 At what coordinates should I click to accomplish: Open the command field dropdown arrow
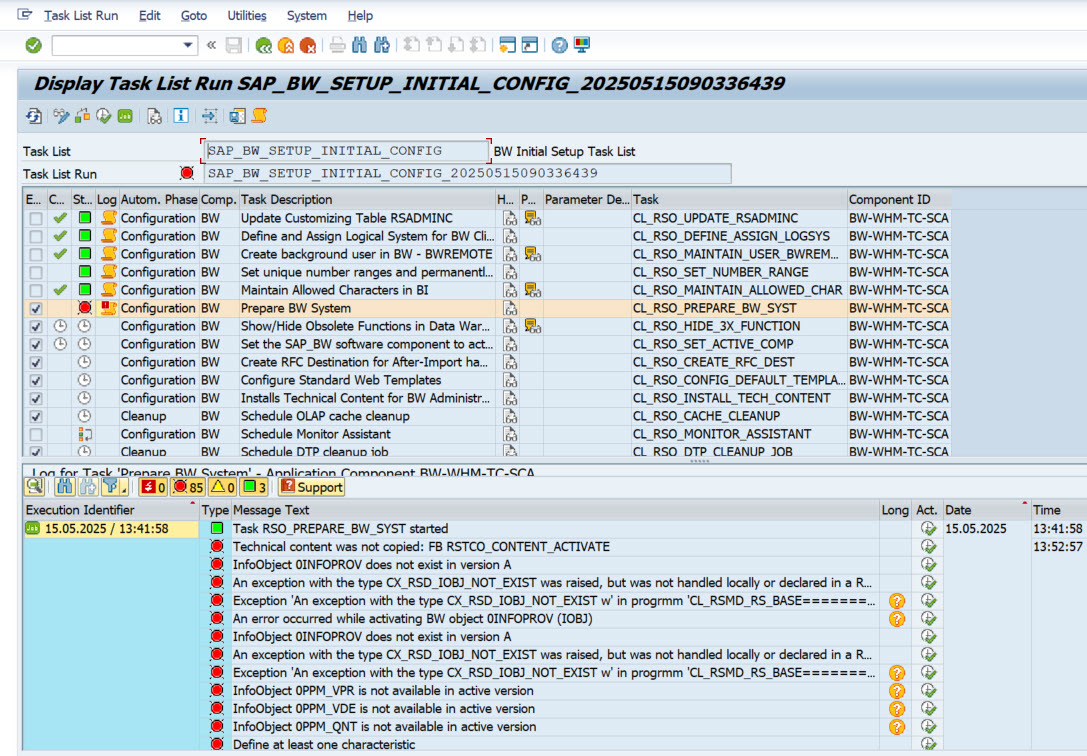[x=187, y=46]
